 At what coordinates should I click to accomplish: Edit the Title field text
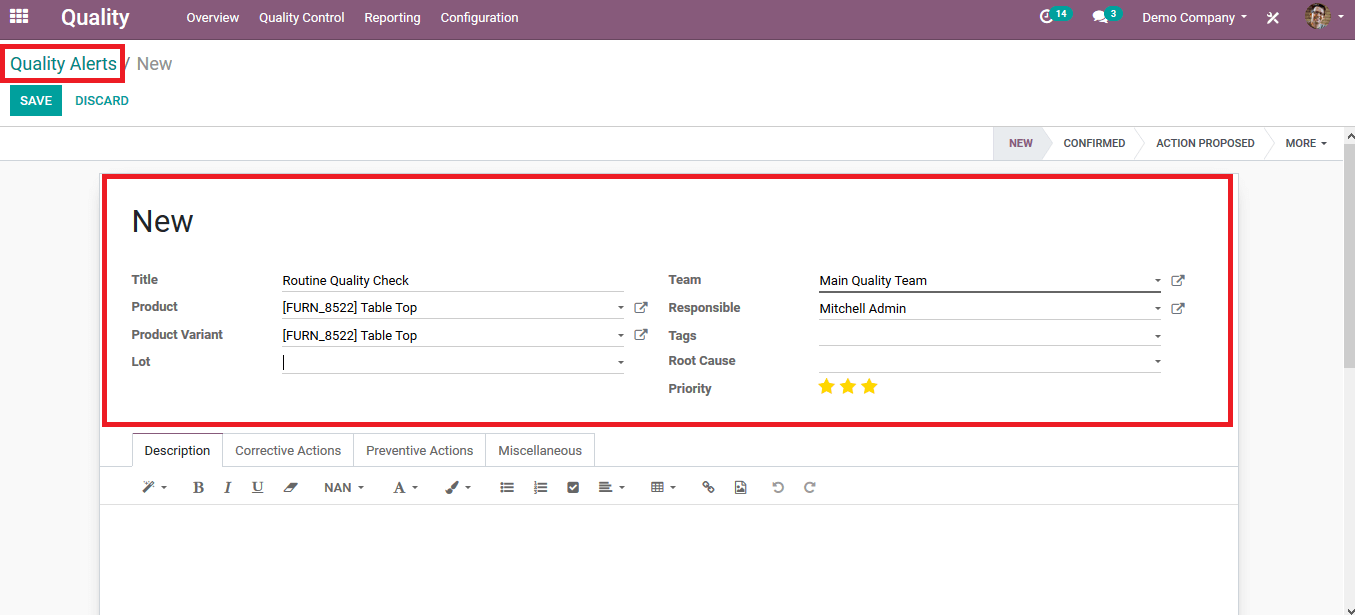(452, 281)
